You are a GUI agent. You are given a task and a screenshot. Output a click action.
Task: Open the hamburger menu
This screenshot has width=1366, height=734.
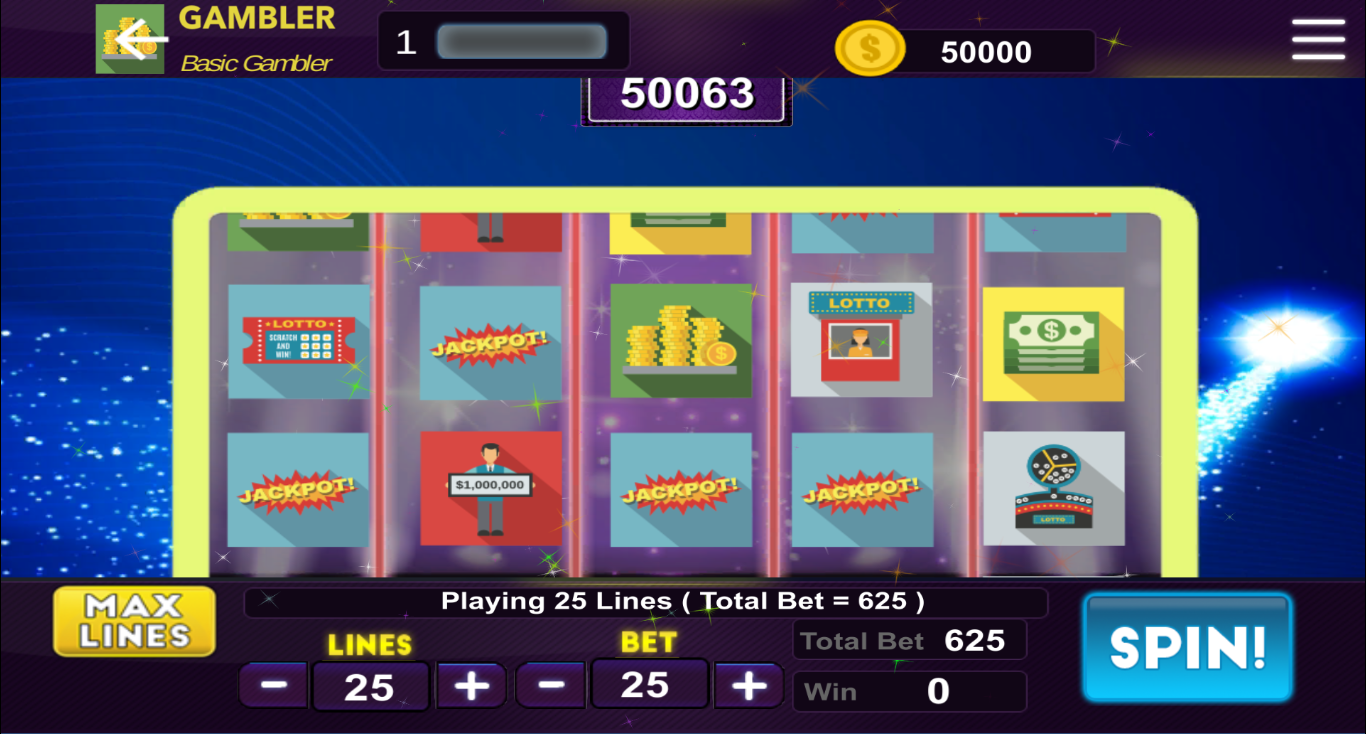click(1318, 40)
